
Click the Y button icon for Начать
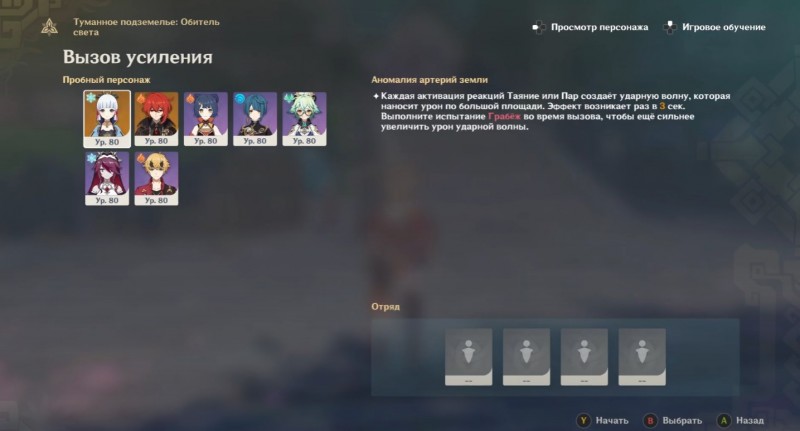coord(584,421)
